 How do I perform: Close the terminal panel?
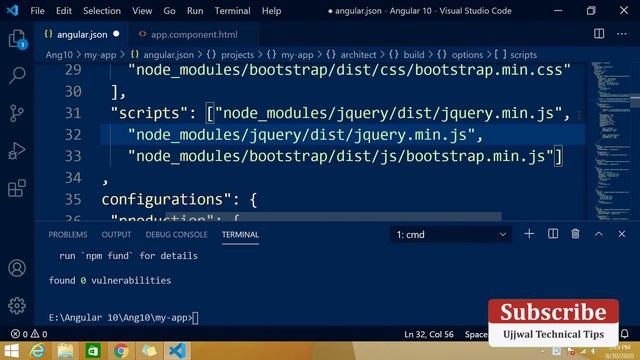click(621, 234)
